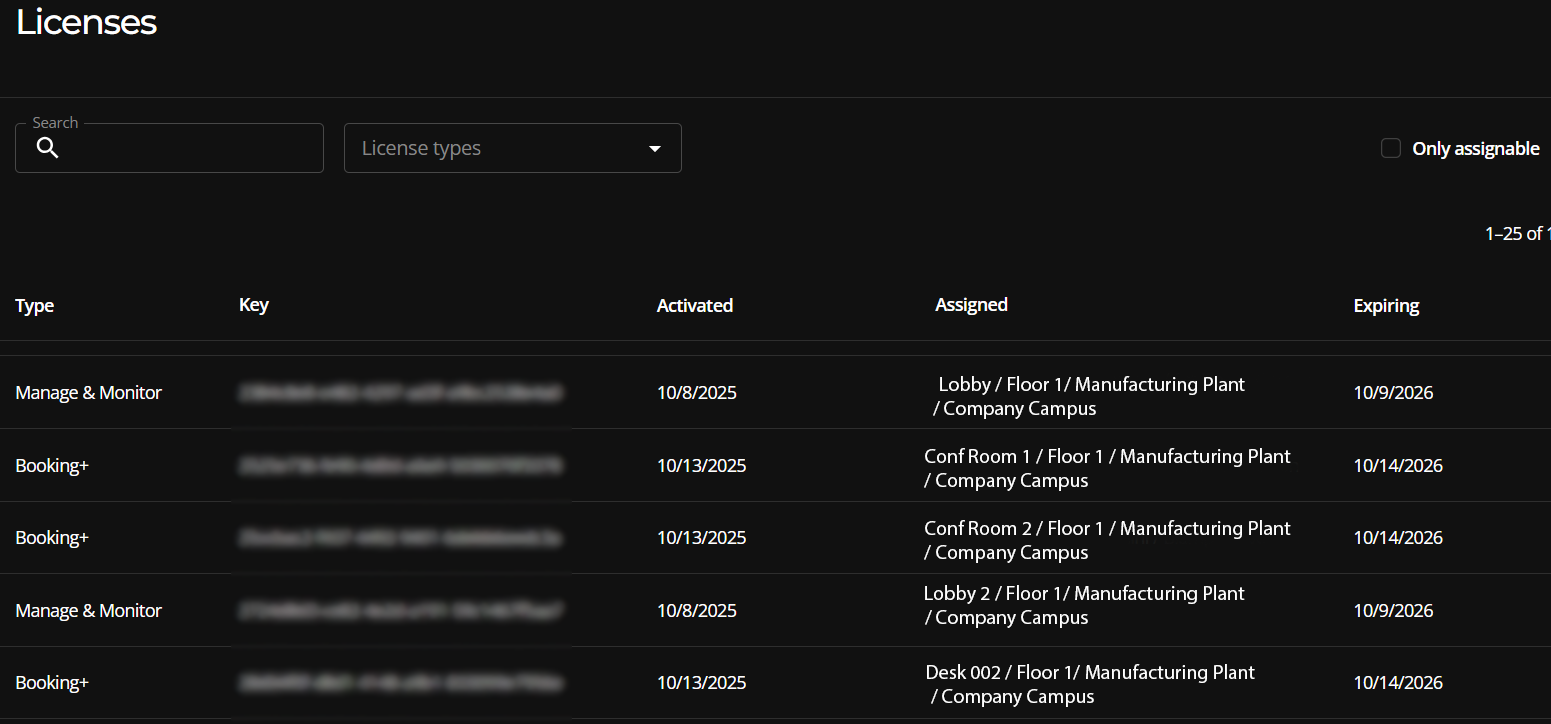Sort by the Assigned column header
The height and width of the screenshot is (724, 1551).
click(971, 305)
